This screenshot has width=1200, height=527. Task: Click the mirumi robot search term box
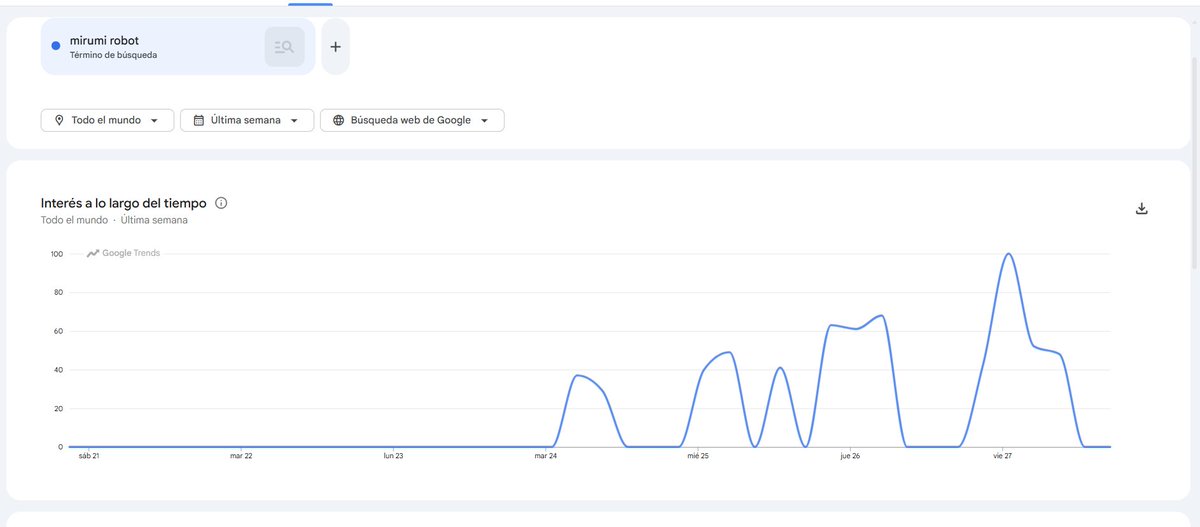(x=178, y=47)
